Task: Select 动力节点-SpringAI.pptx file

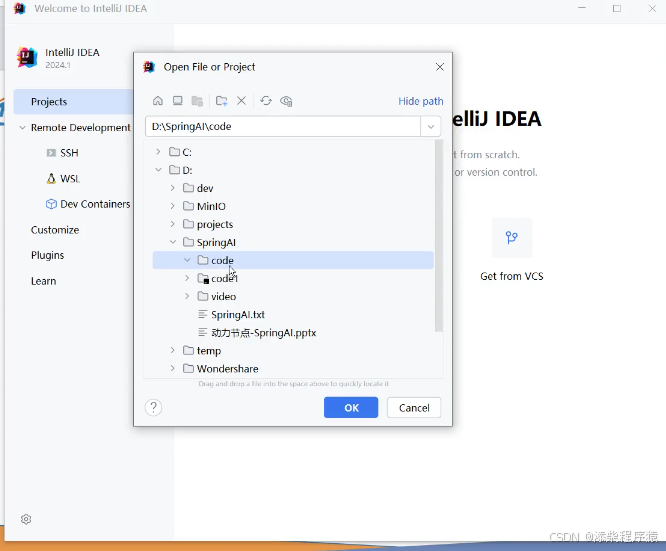Action: [x=263, y=333]
